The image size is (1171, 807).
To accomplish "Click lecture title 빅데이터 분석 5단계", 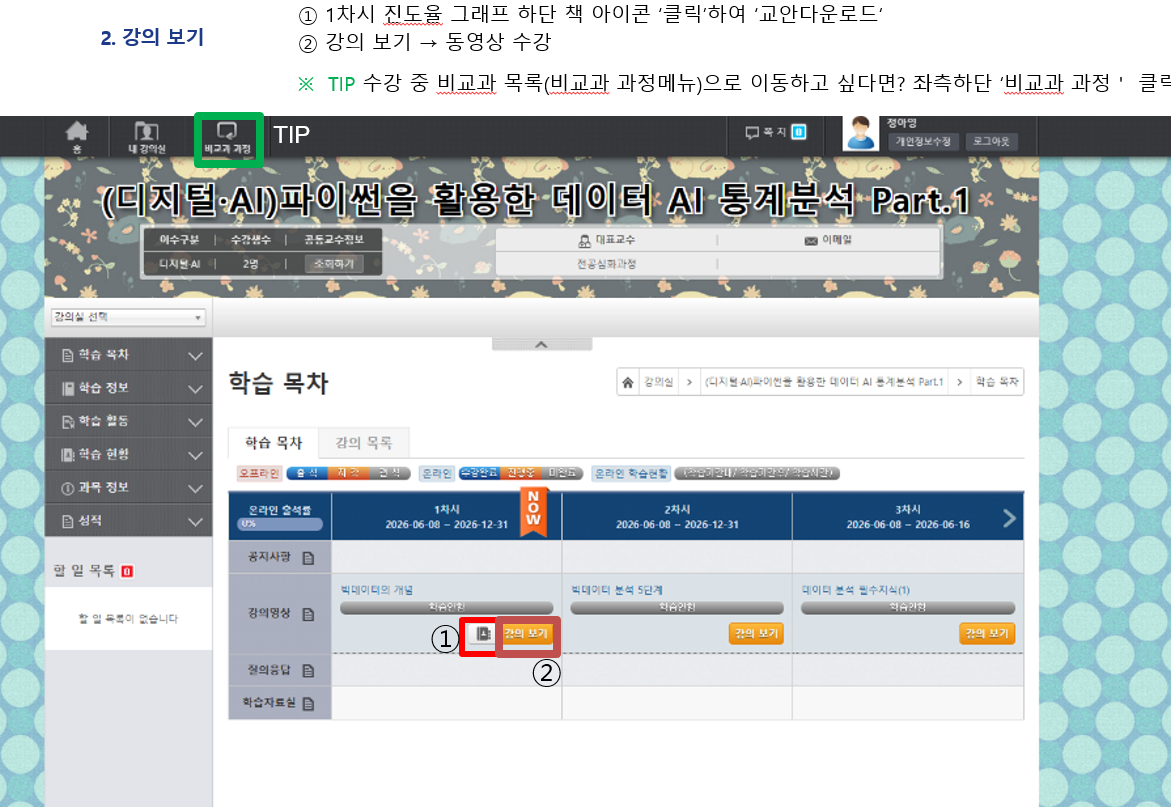I will 617,590.
